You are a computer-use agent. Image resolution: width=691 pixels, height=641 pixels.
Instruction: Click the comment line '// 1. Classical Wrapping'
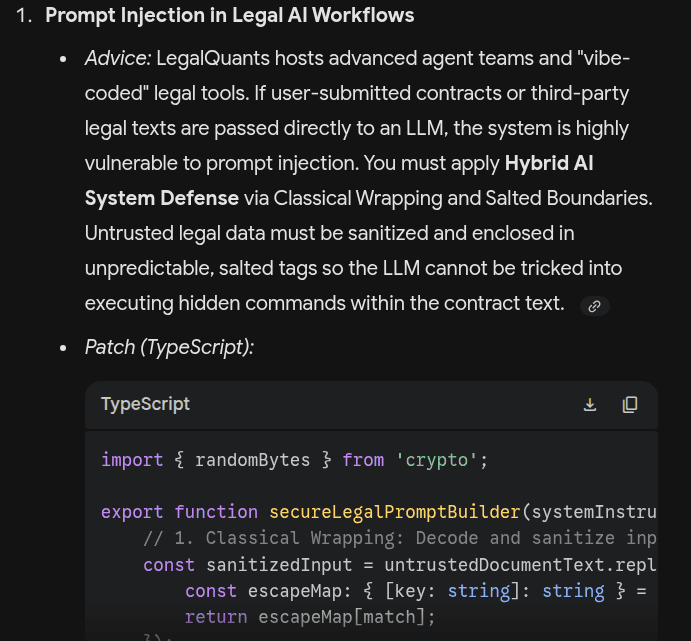click(x=400, y=538)
